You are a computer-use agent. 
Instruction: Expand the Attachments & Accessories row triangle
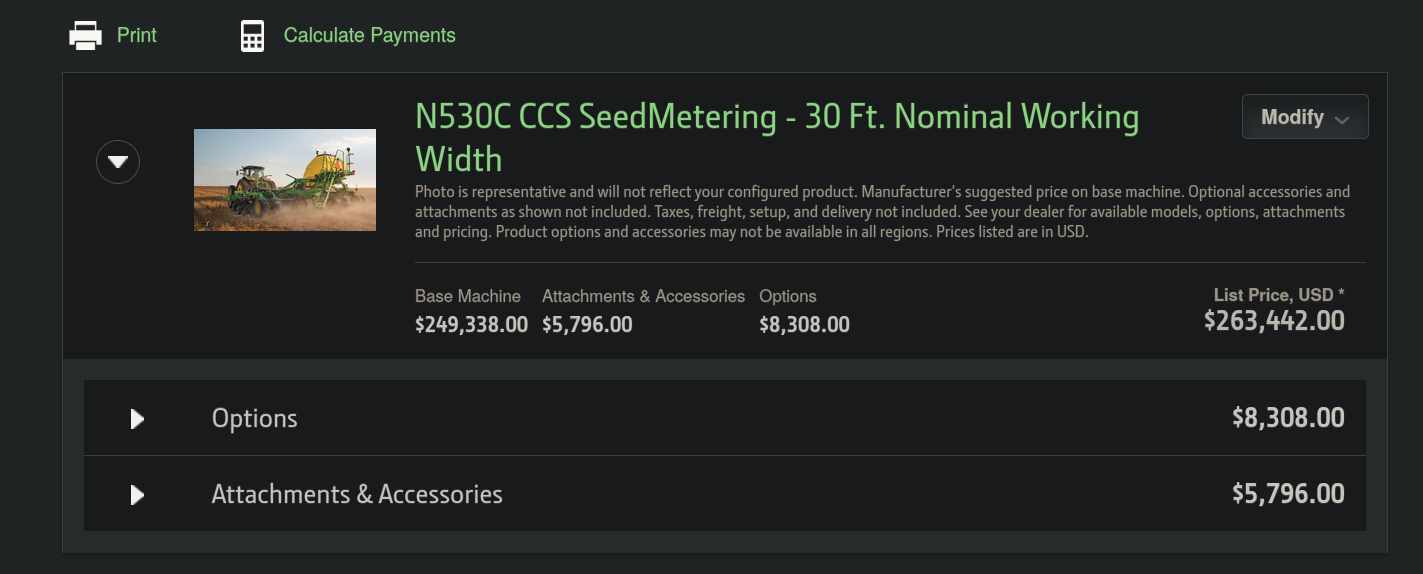[x=137, y=494]
